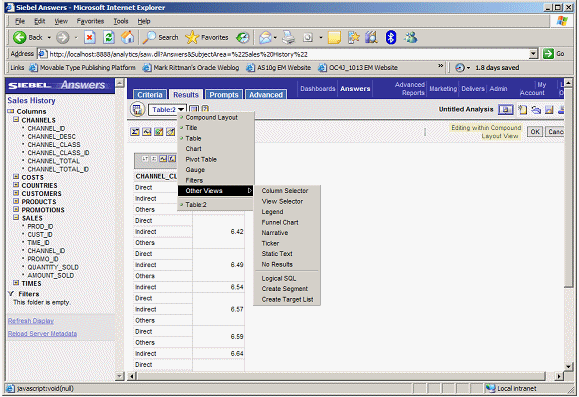Go to the Home page icon
The width and height of the screenshot is (579, 397).
(x=127, y=37)
